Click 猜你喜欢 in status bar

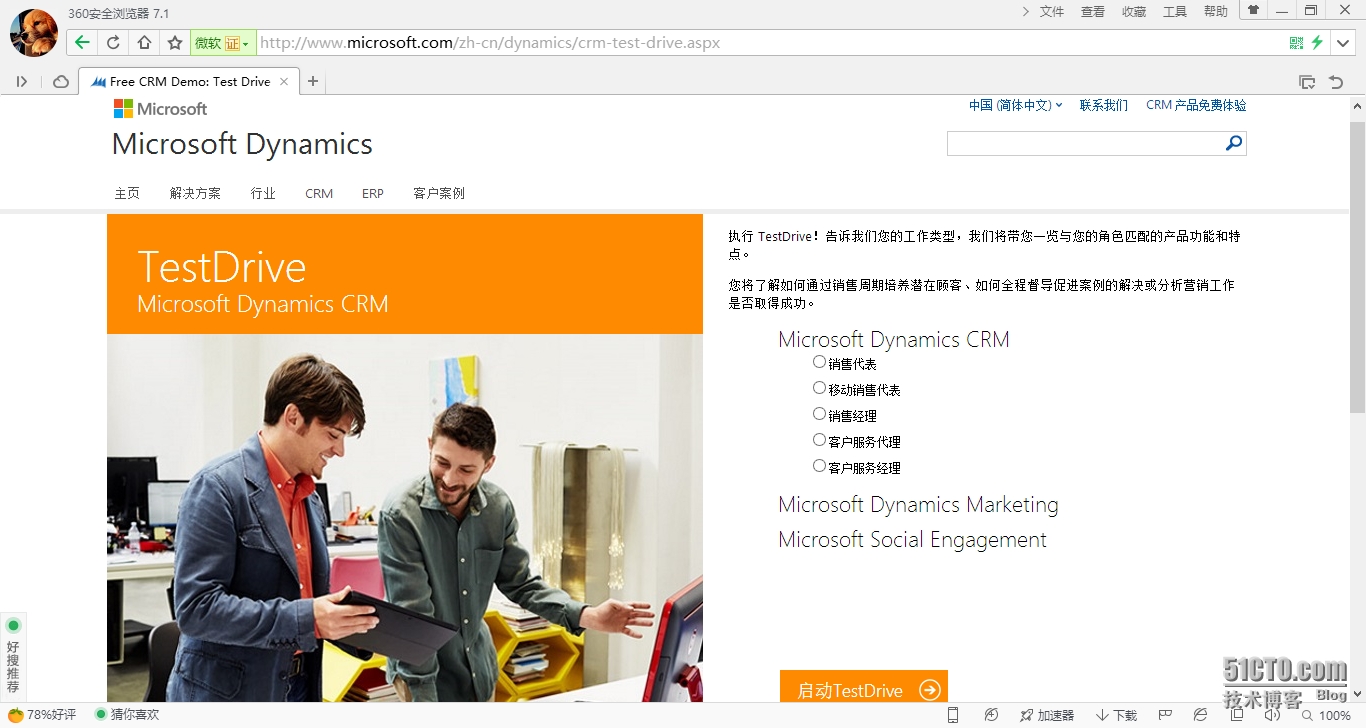click(127, 715)
